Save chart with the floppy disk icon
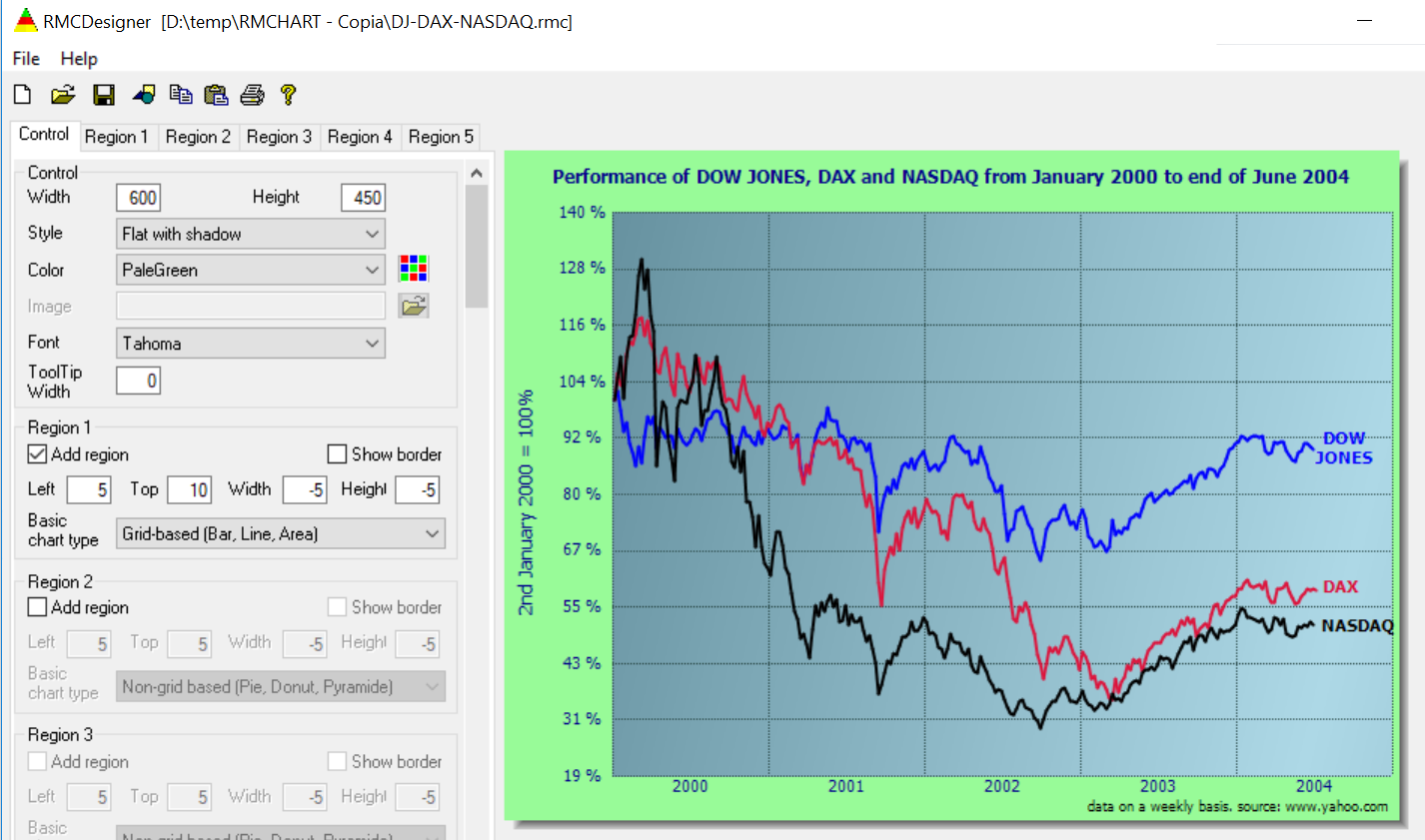 click(104, 95)
